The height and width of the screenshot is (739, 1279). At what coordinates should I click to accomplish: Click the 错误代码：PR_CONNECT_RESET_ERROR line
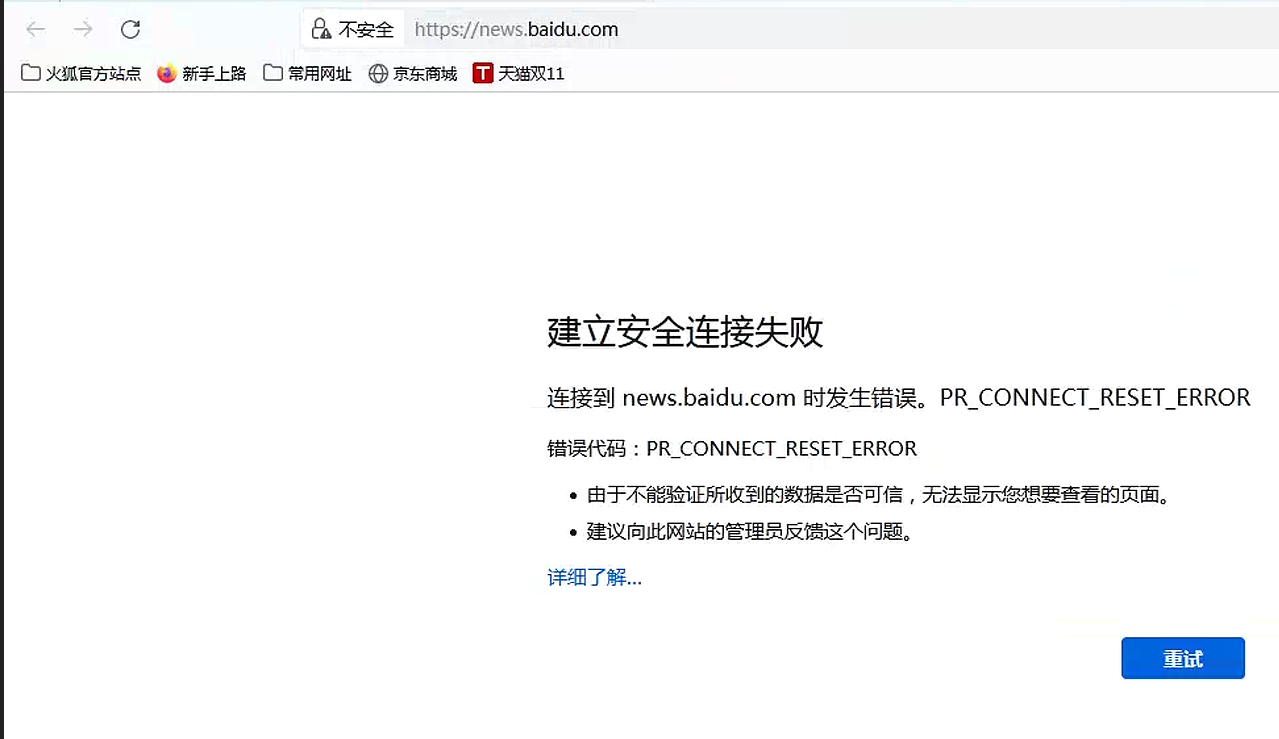click(x=732, y=448)
